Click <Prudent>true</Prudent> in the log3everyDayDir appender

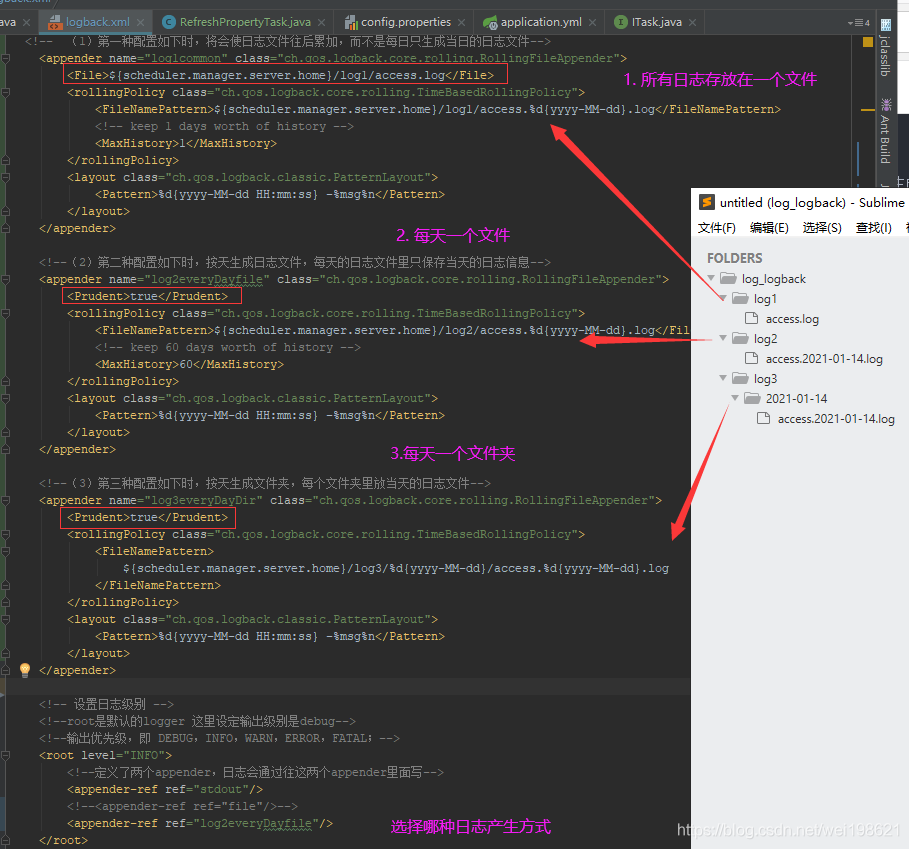point(147,518)
